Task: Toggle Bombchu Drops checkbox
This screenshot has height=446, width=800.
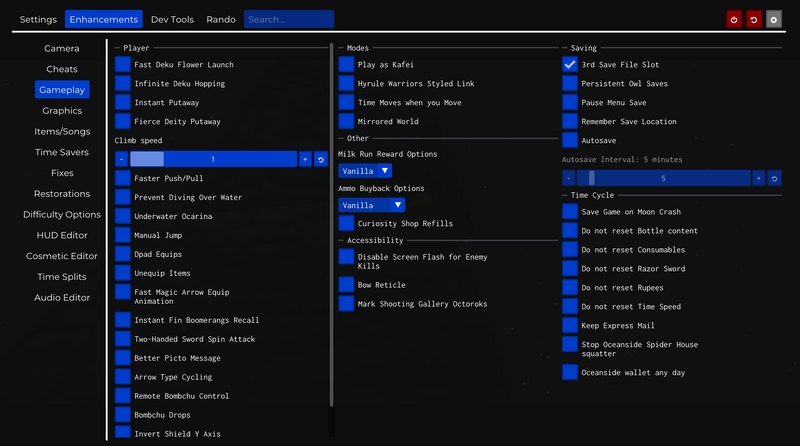Action: coord(122,414)
